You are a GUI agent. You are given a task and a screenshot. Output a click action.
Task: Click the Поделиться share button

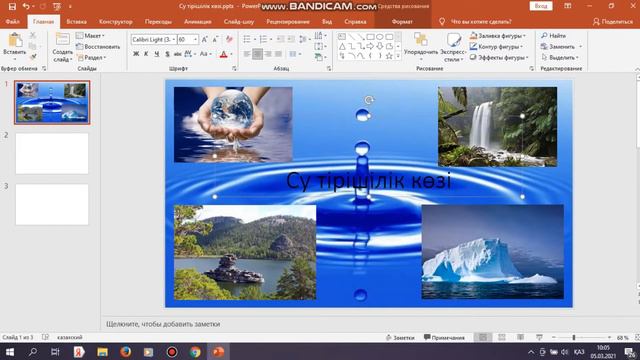click(x=613, y=22)
